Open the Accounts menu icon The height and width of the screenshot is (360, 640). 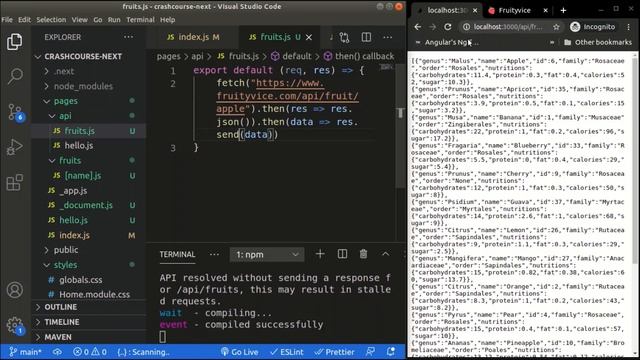(15, 290)
